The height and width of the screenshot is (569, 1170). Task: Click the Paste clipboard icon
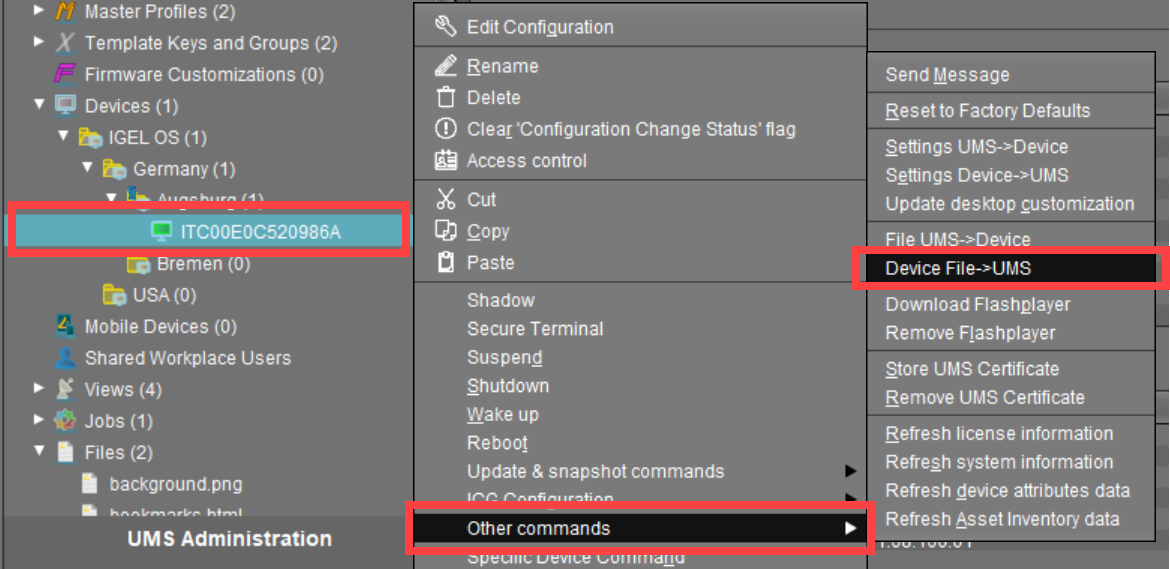(446, 263)
